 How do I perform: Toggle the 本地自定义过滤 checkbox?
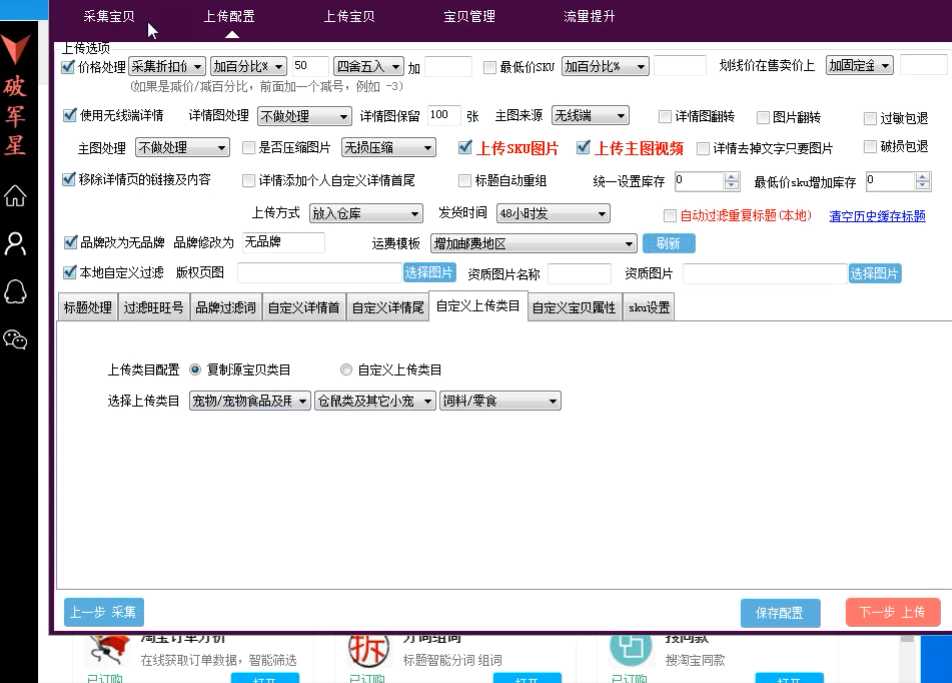(70, 272)
